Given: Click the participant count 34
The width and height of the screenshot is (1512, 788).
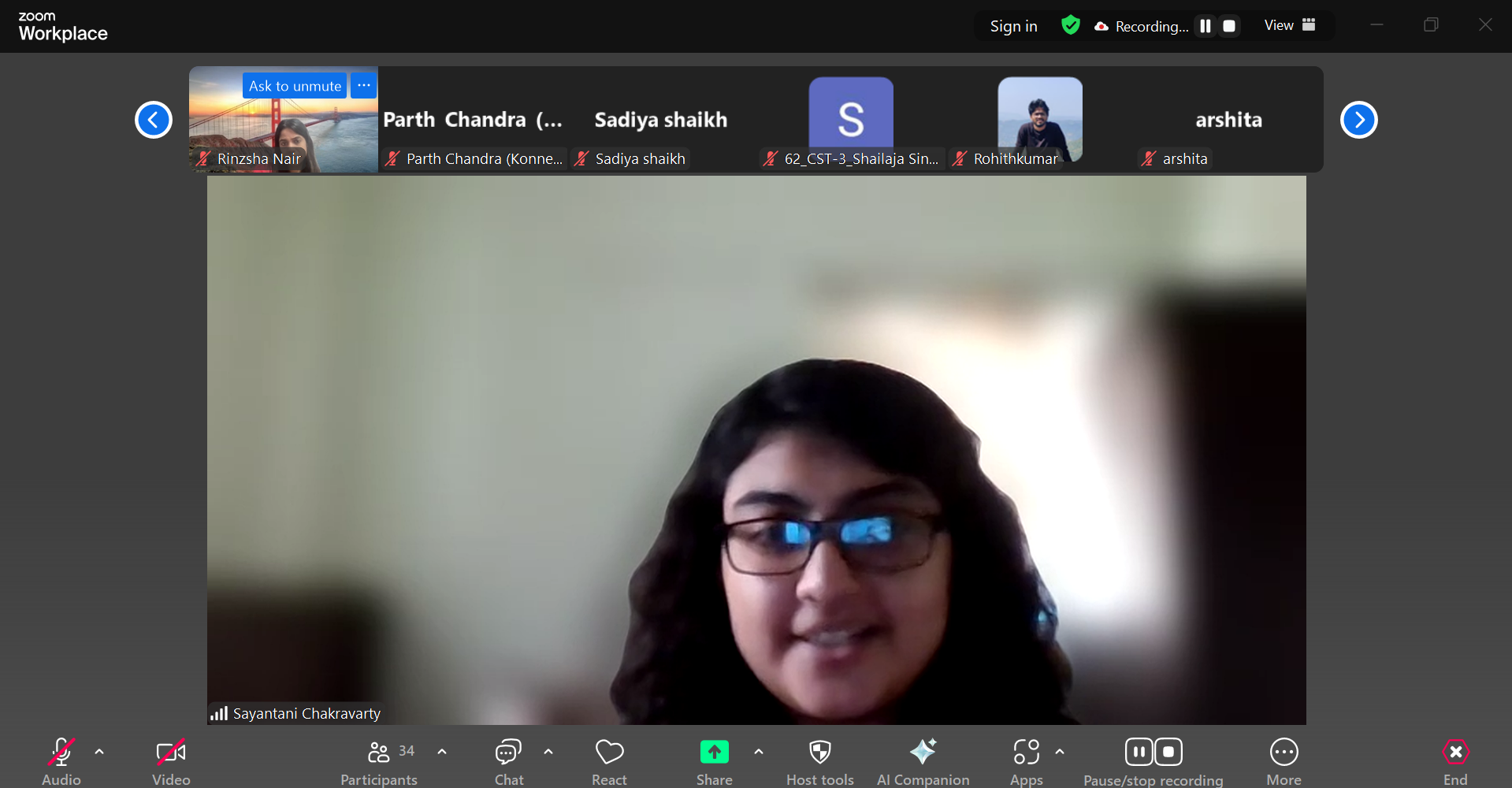Looking at the screenshot, I should [407, 751].
